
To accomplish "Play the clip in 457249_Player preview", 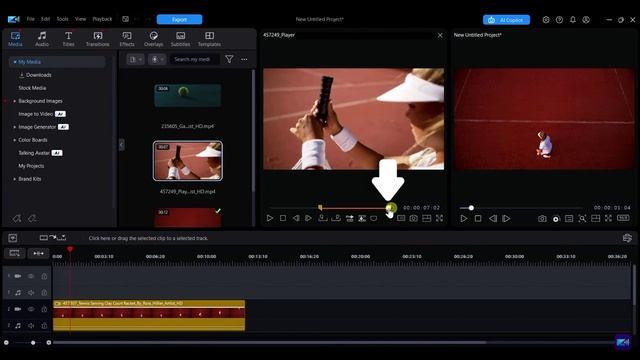I will [270, 218].
